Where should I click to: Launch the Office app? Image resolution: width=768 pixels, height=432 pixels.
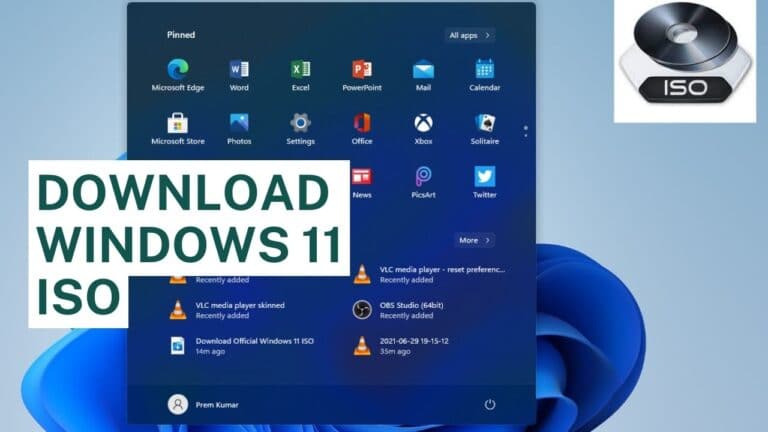pyautogui.click(x=362, y=128)
